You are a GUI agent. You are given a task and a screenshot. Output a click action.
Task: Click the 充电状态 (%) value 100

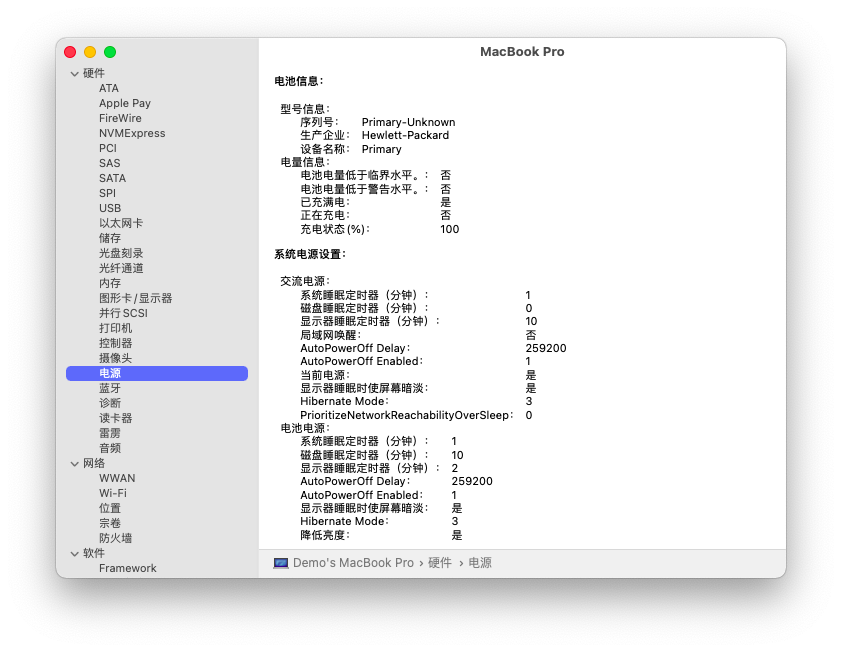point(449,229)
